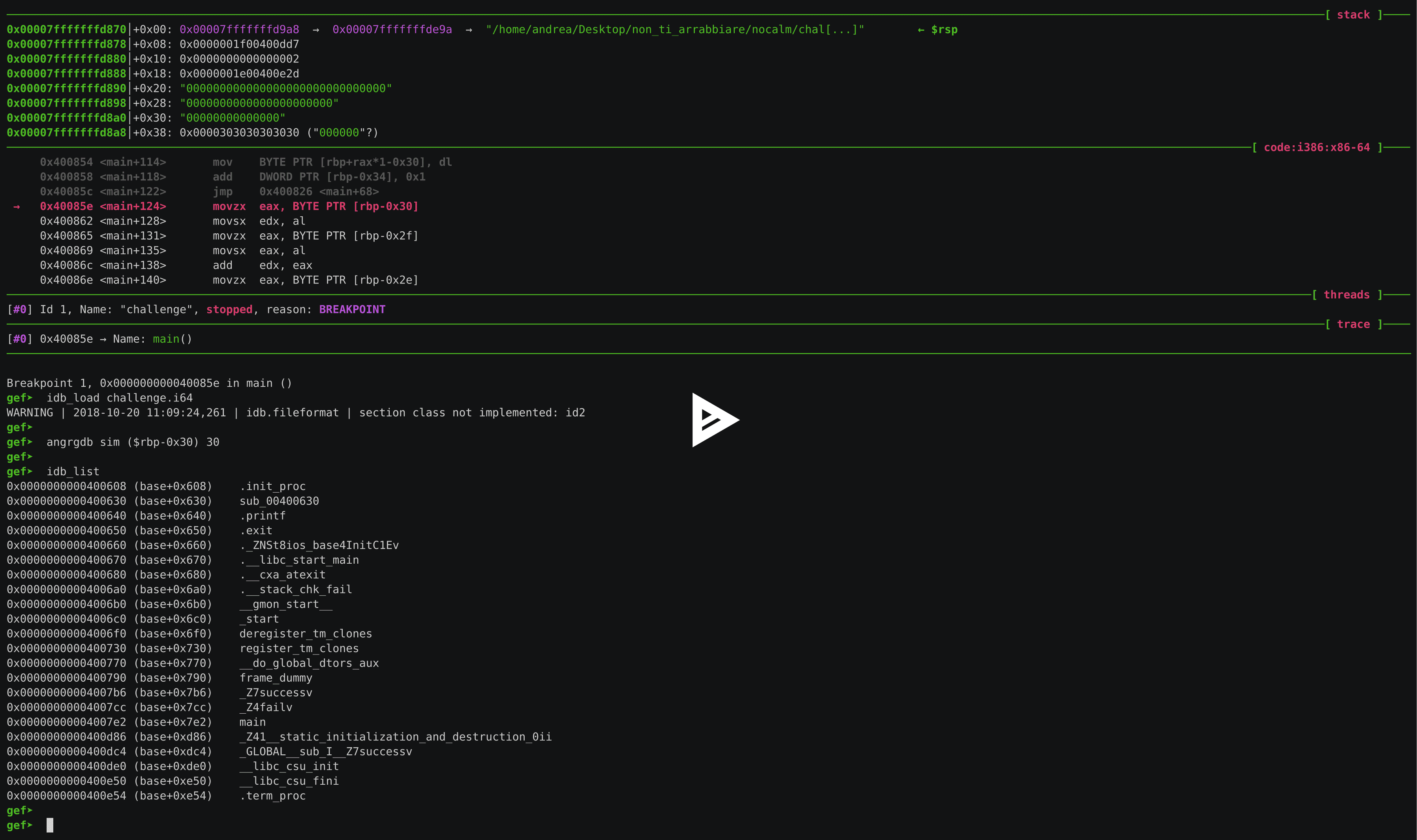The height and width of the screenshot is (840, 1417).
Task: Select the main symbol at base+0x7e2
Action: 253,722
